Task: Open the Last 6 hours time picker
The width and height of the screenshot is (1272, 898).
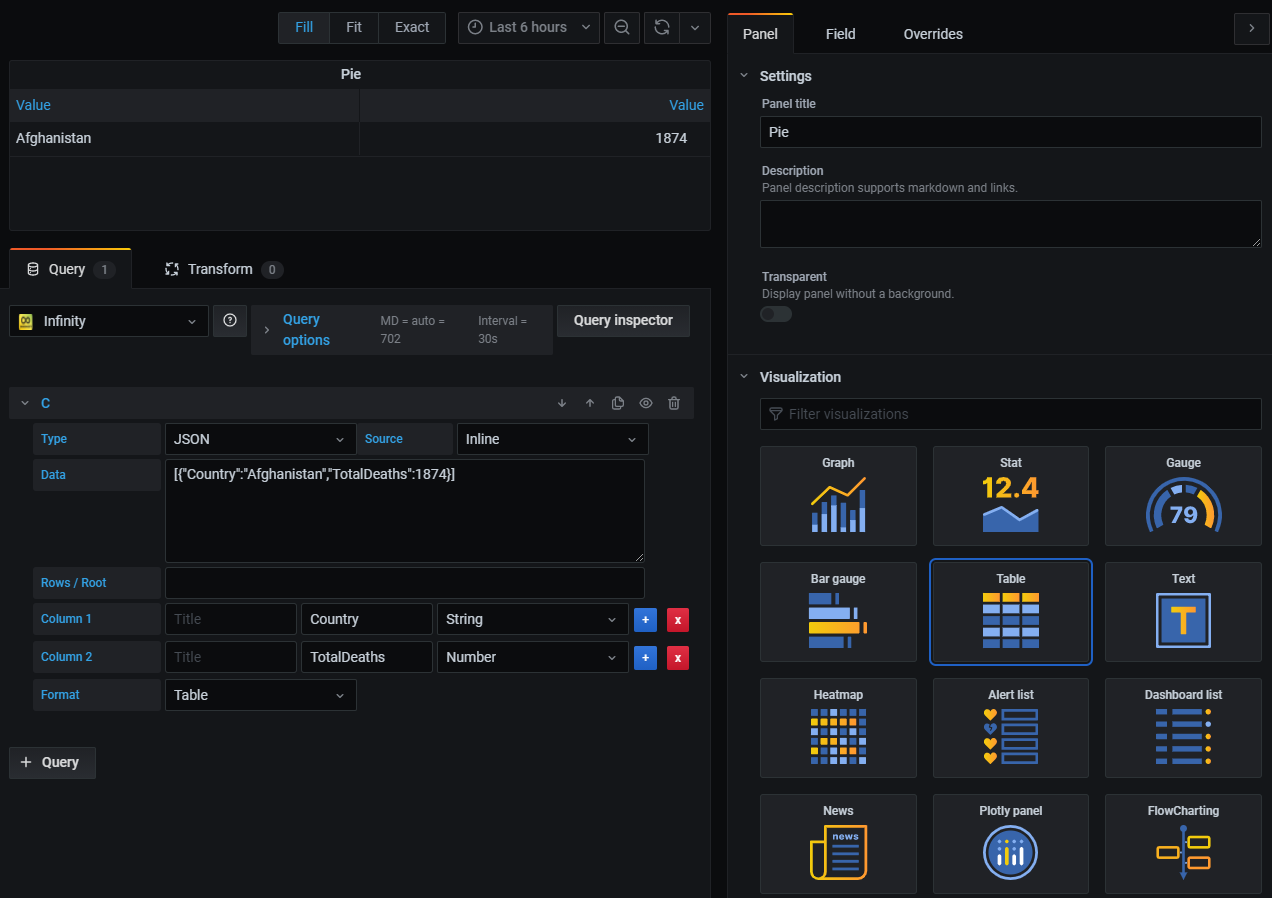Action: (x=529, y=27)
